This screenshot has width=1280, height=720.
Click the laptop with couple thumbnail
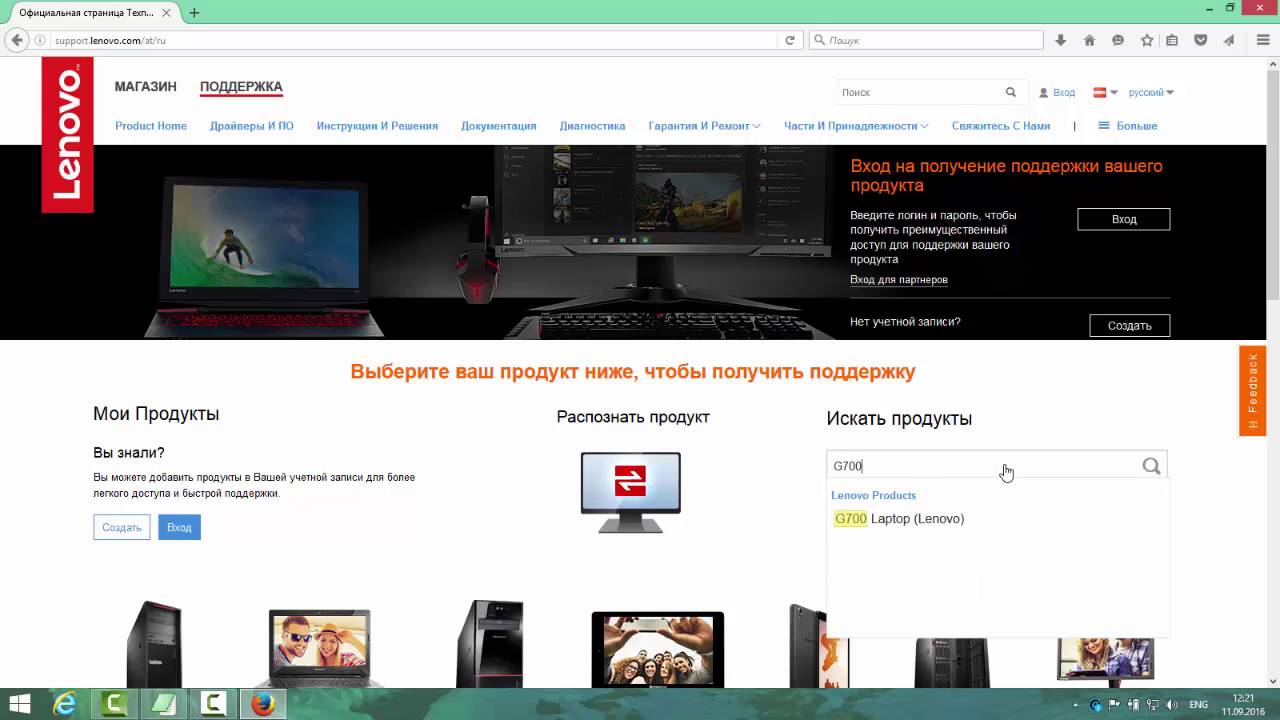click(x=319, y=647)
